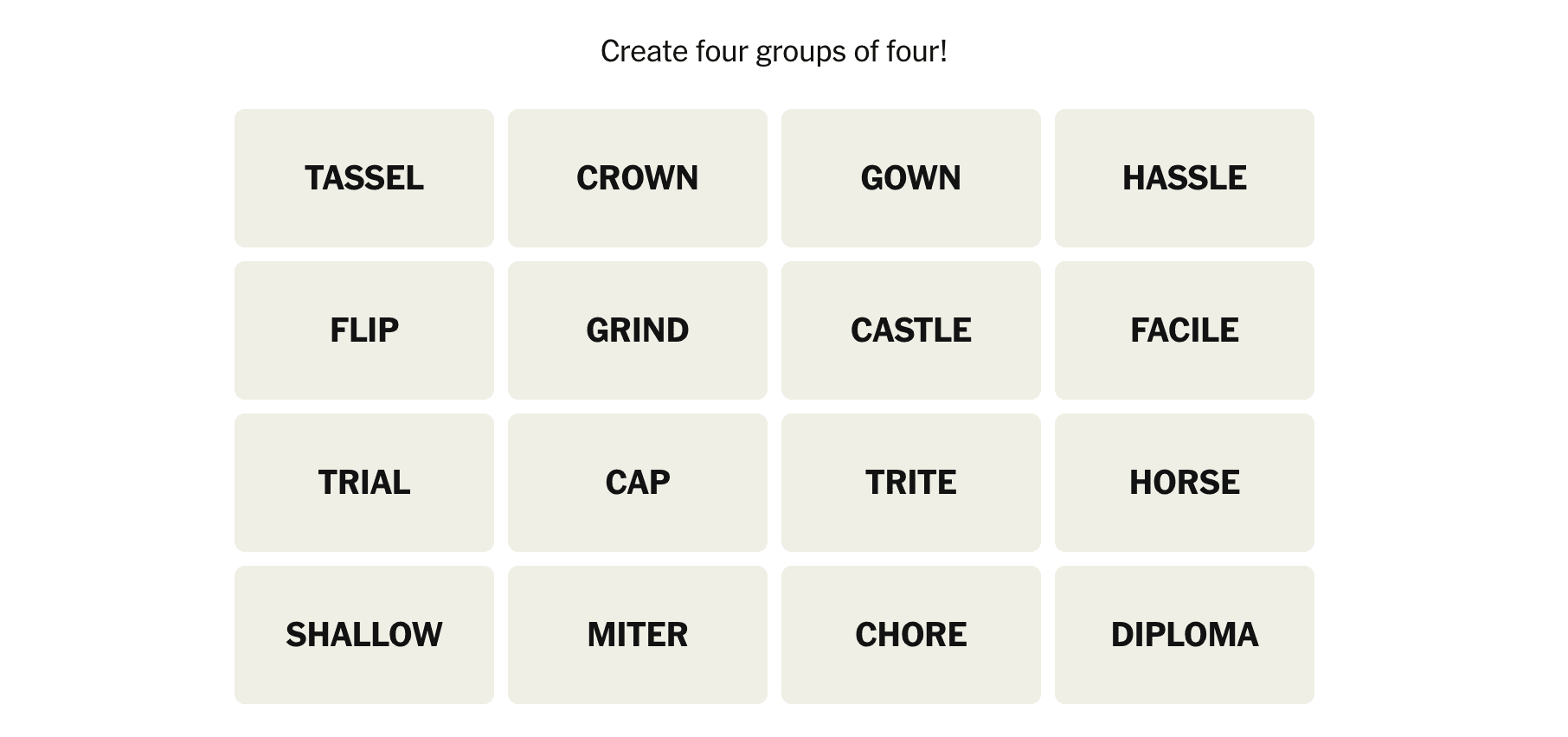Select the tile that anagrams to 'trail'

click(x=363, y=483)
